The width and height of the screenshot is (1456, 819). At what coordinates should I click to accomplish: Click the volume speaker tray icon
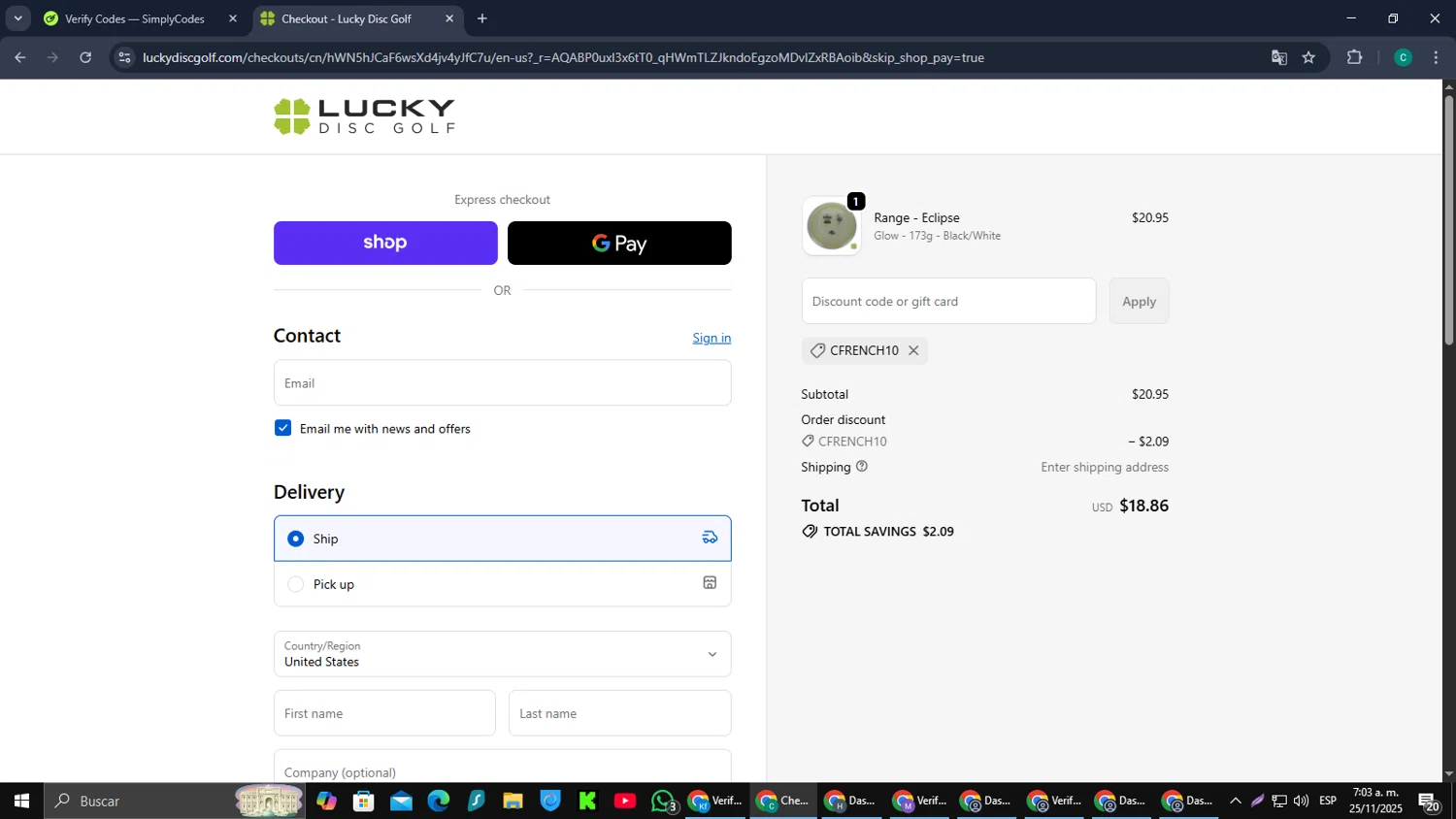point(1301,801)
